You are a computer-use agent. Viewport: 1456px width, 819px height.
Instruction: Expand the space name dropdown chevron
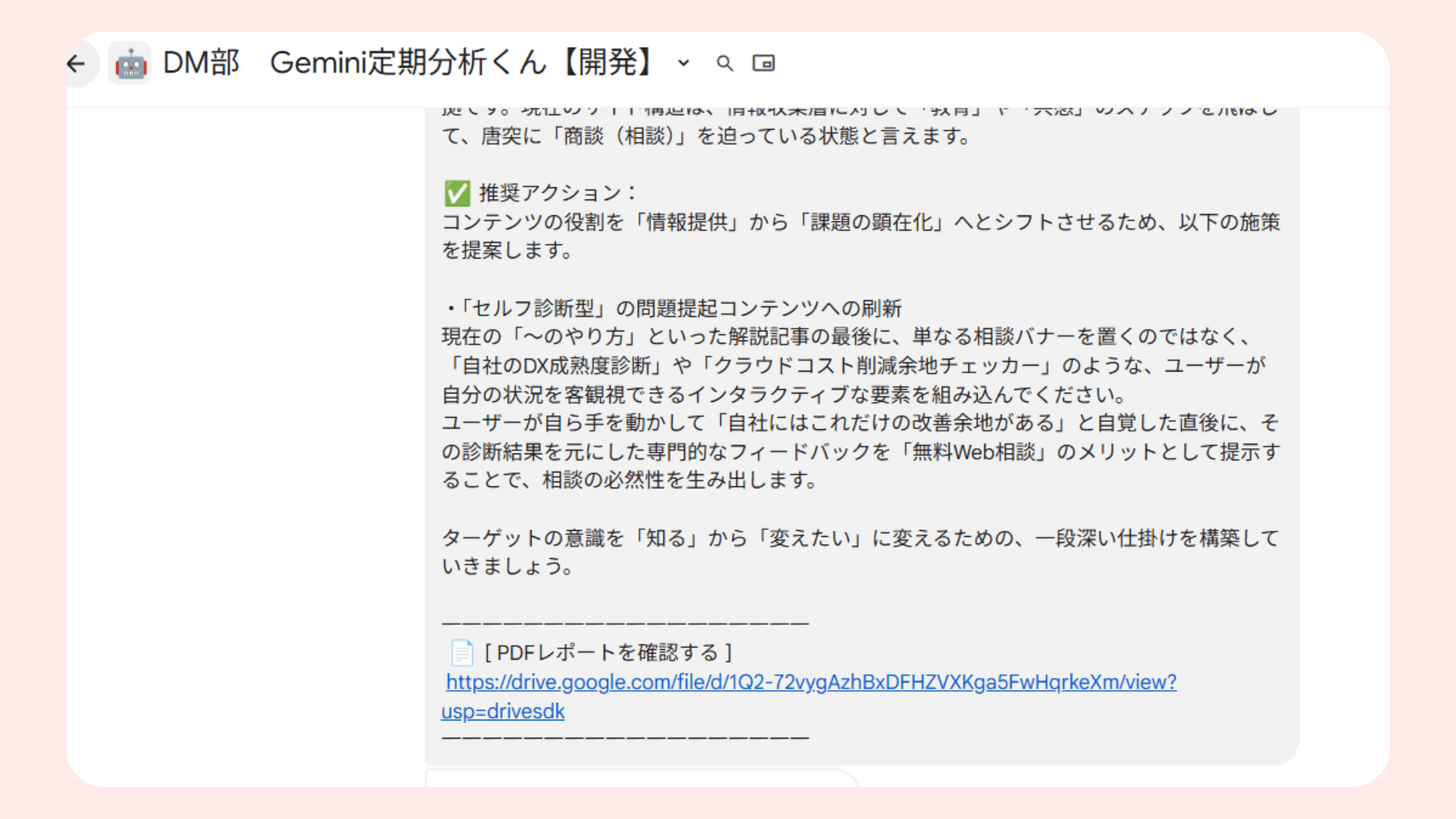[x=683, y=63]
